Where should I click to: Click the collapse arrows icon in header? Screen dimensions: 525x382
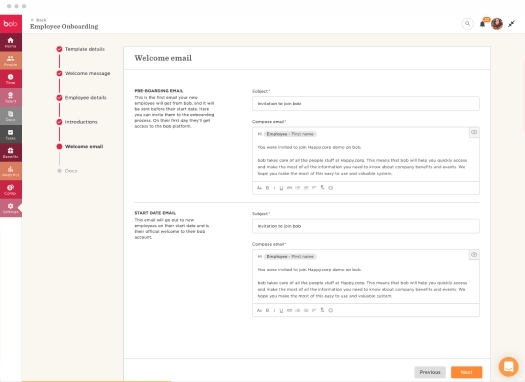(511, 24)
